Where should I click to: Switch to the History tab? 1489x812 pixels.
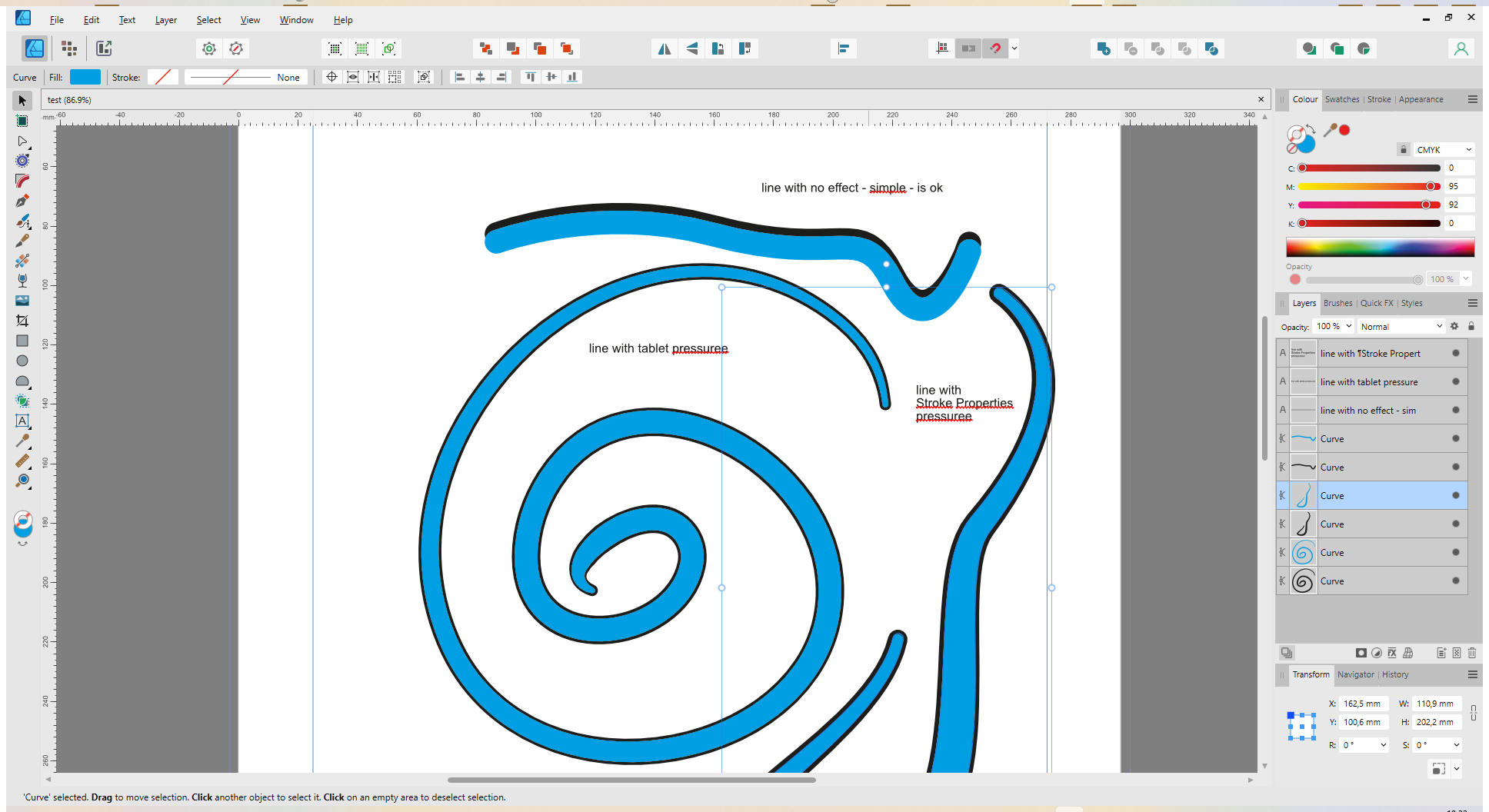pyautogui.click(x=1395, y=674)
